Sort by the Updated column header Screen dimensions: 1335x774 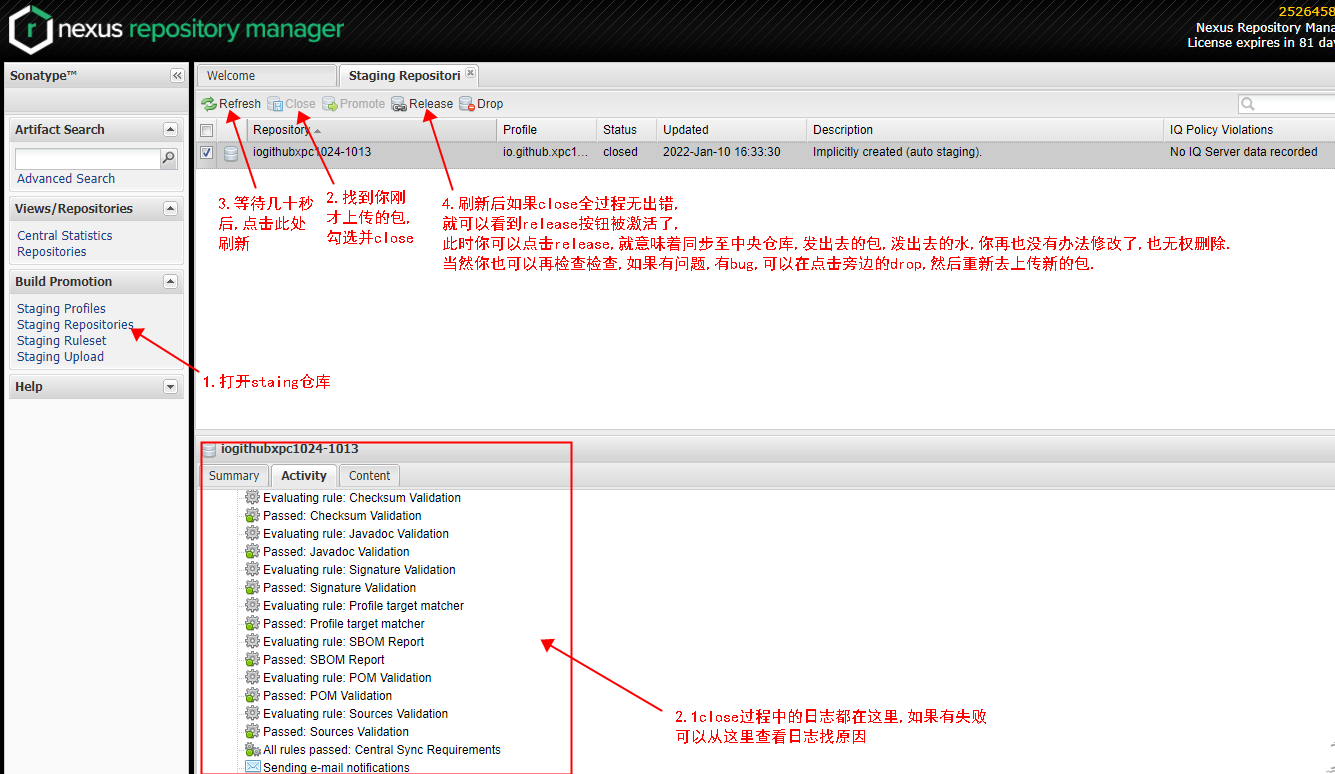(732, 130)
